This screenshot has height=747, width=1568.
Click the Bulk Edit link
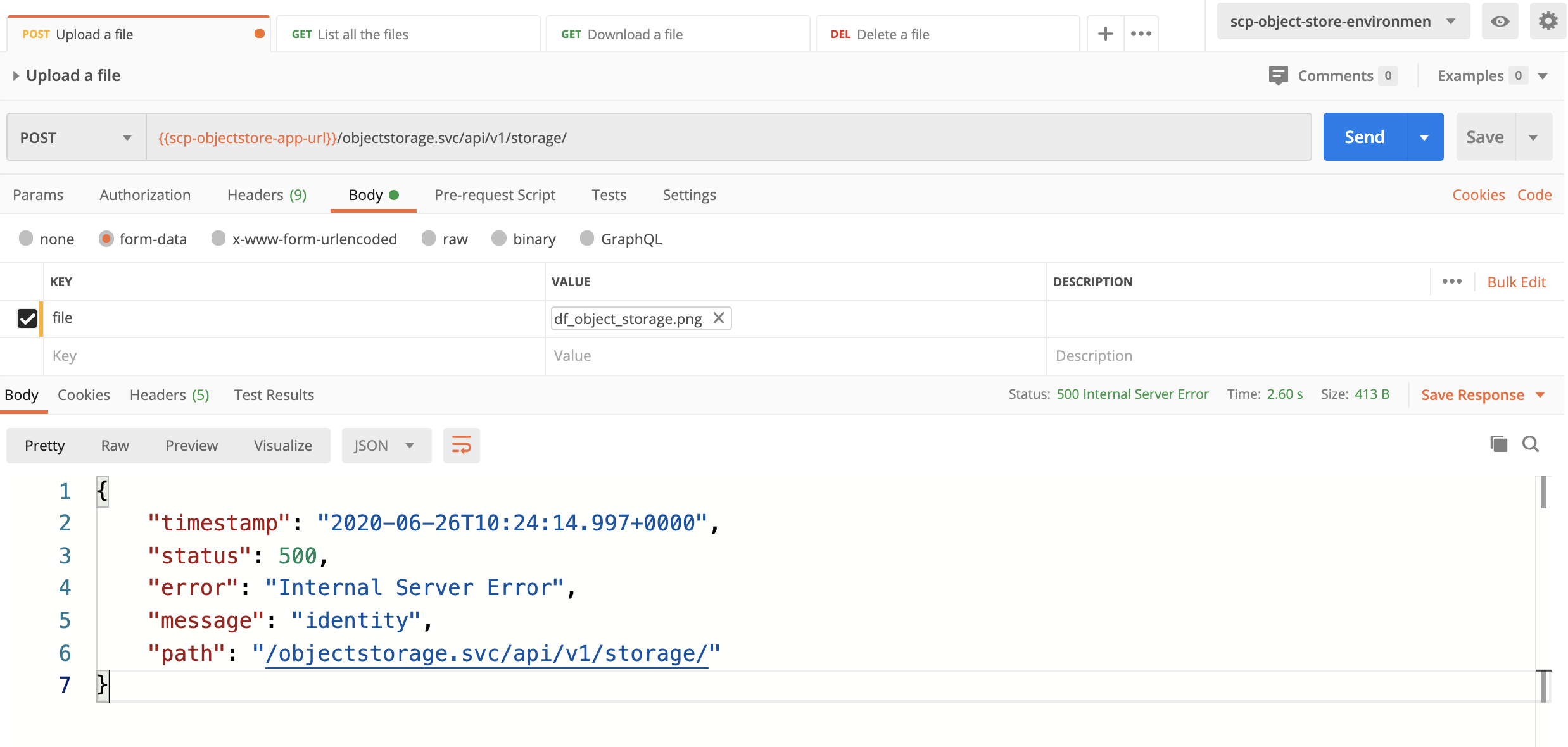tap(1516, 282)
